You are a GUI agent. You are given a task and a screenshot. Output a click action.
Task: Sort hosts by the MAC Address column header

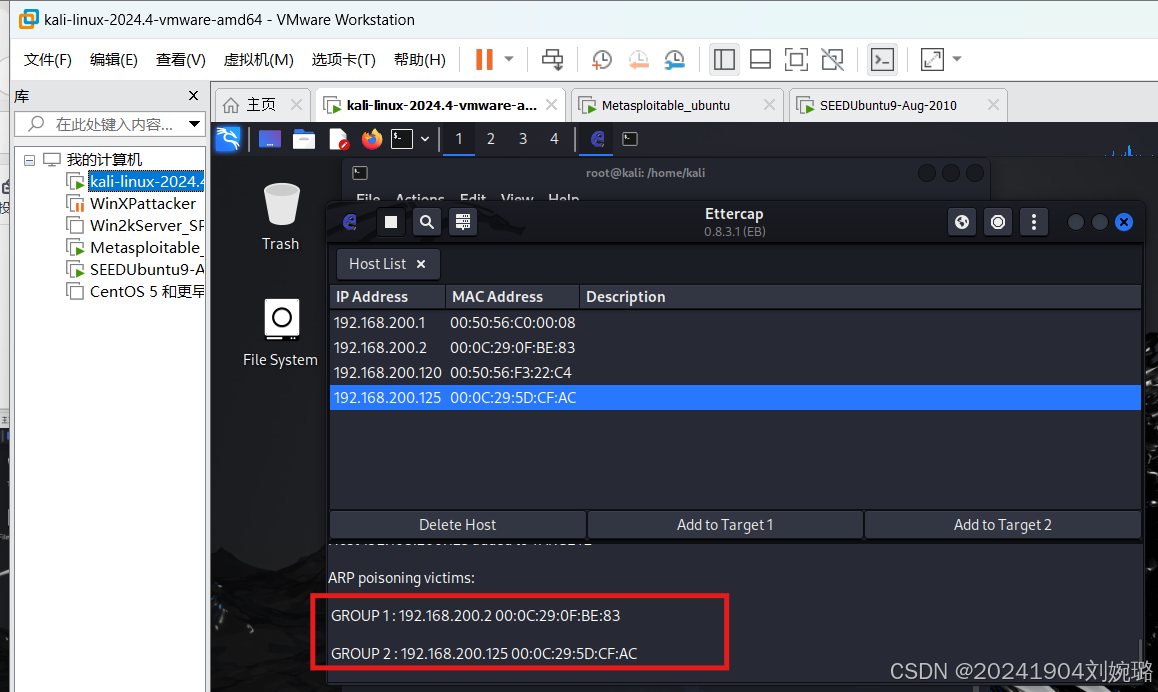click(512, 297)
